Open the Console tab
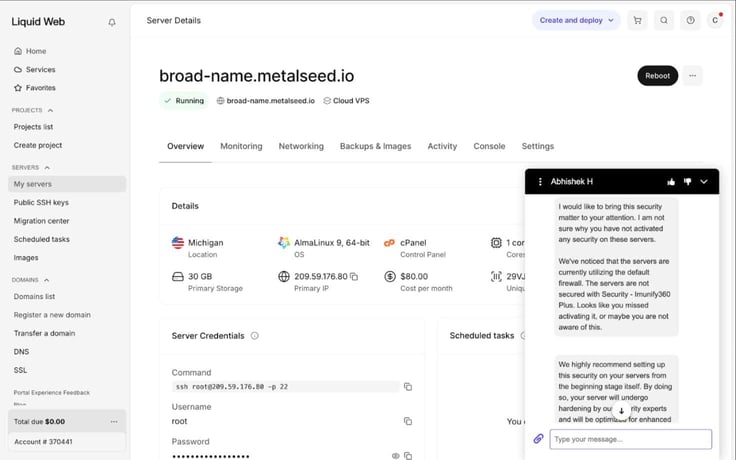736x460 pixels. pyautogui.click(x=489, y=146)
